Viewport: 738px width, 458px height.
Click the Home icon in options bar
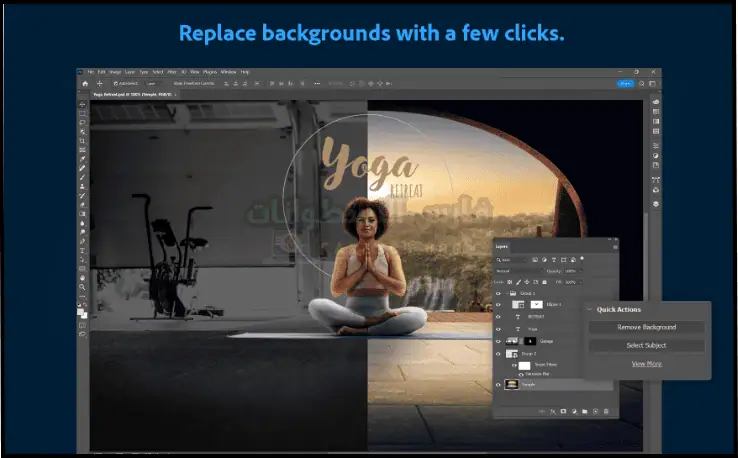click(84, 84)
